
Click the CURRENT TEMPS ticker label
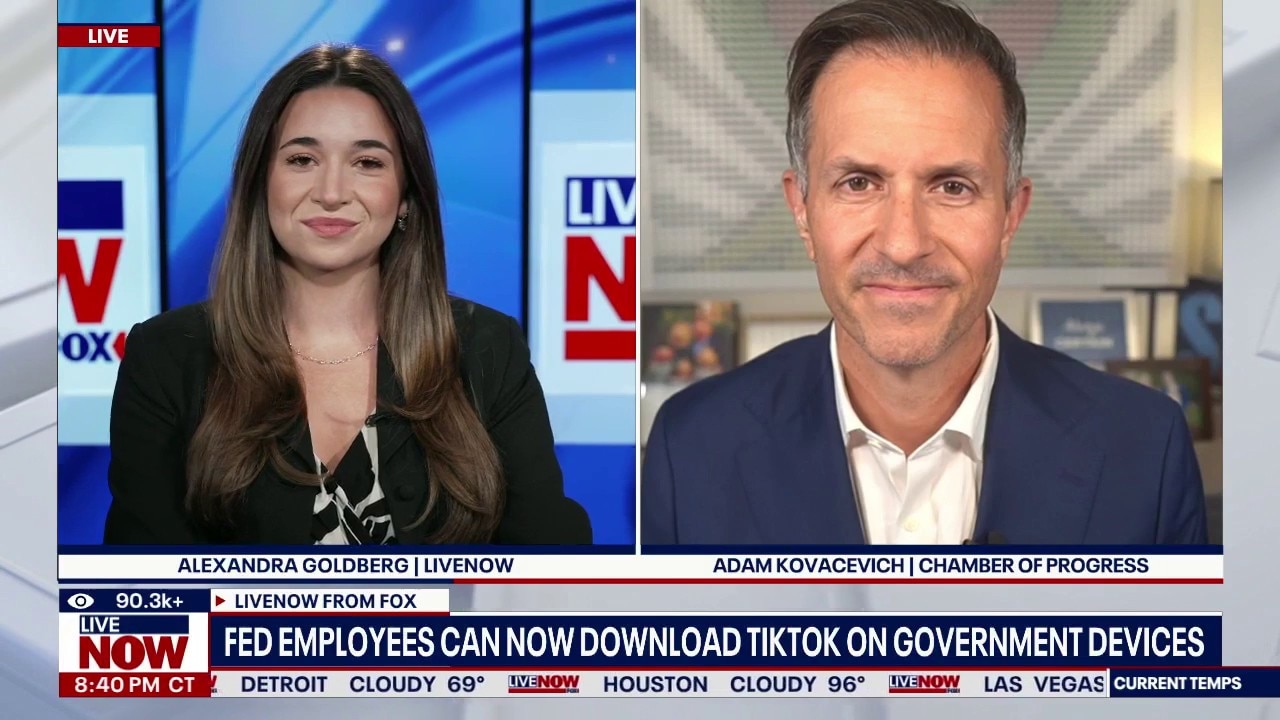click(1177, 684)
